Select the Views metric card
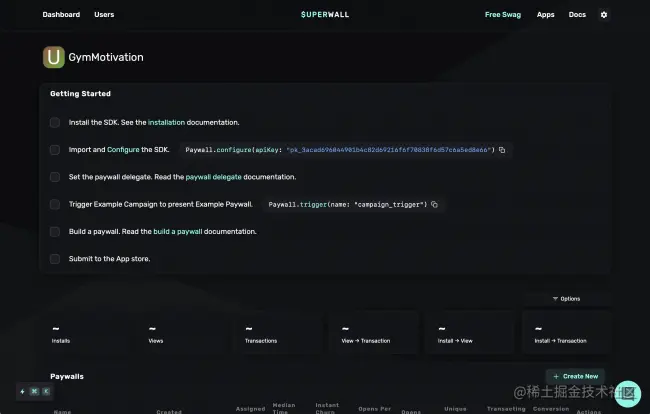Viewport: 650px width, 414px height. [x=182, y=333]
